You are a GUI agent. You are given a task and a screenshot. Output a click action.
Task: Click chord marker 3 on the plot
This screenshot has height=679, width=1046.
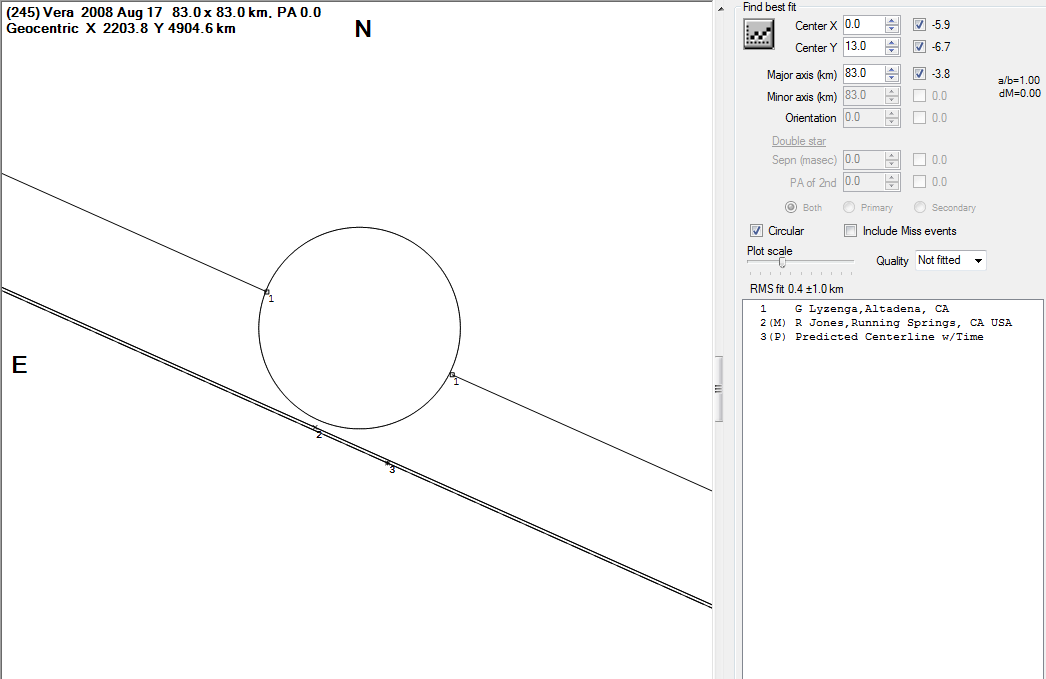coord(388,463)
